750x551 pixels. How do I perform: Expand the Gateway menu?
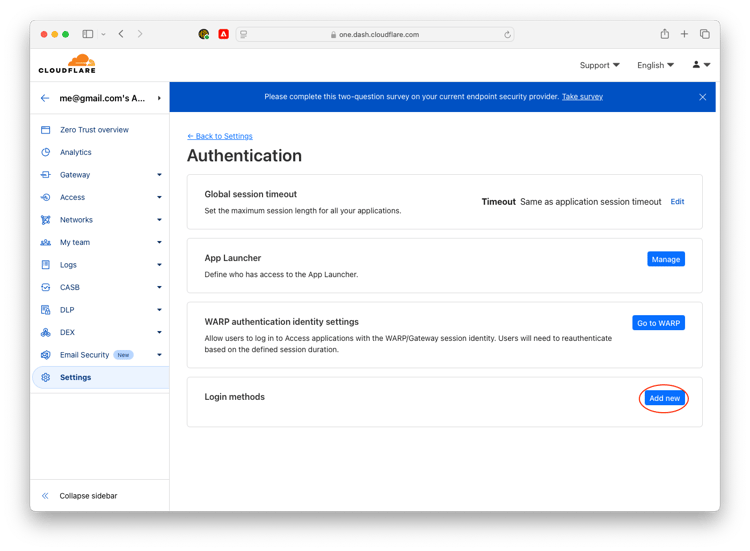(x=159, y=175)
